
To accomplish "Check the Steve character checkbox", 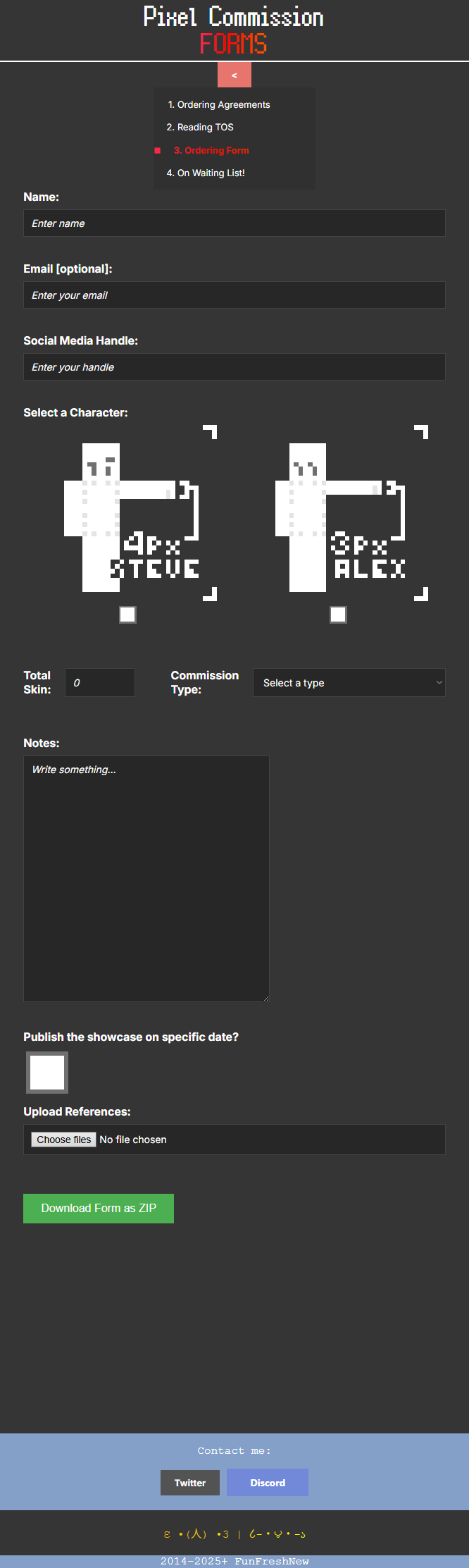I will pyautogui.click(x=127, y=615).
